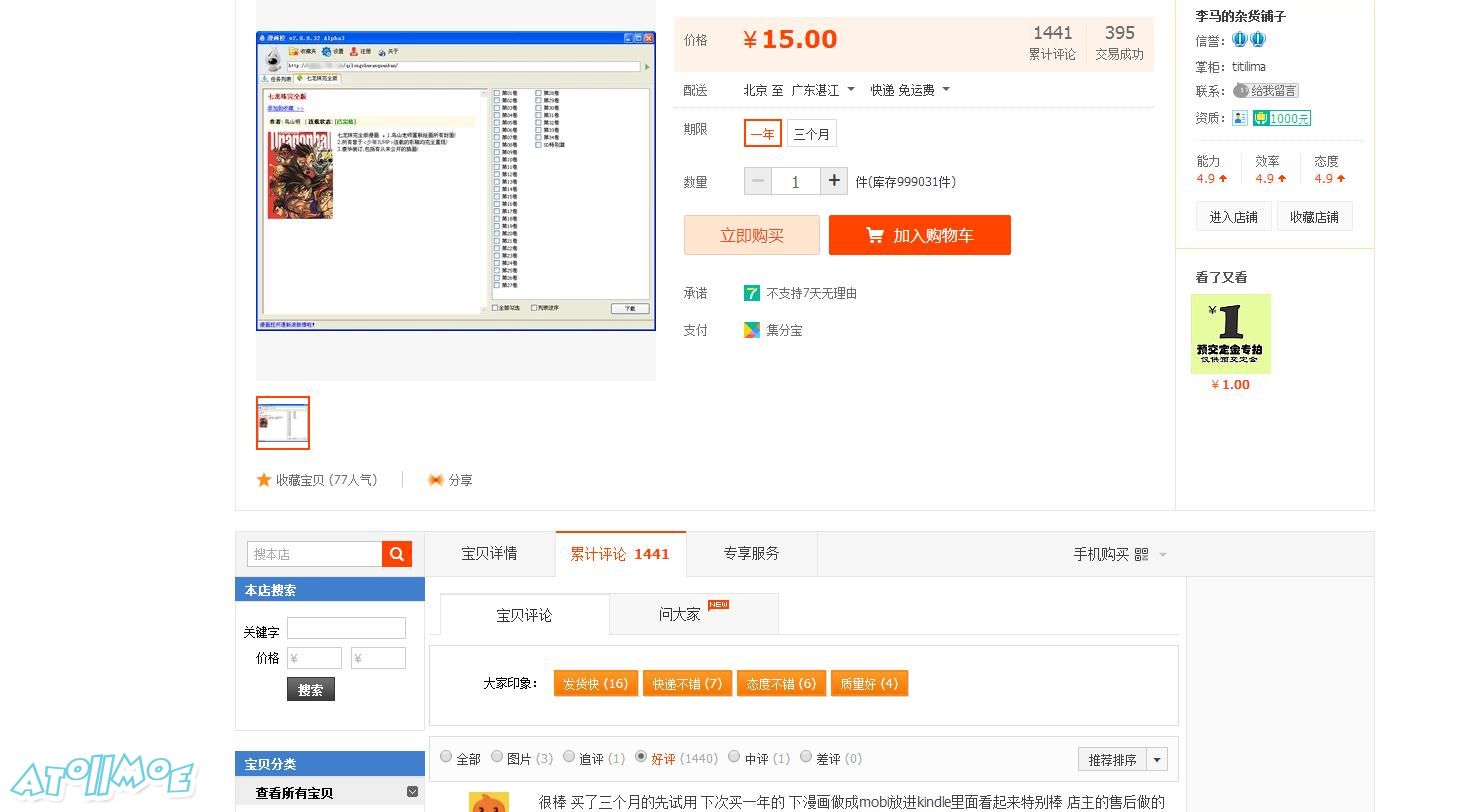Open the 问大家 tab
Image resolution: width=1463 pixels, height=812 pixels.
(680, 614)
